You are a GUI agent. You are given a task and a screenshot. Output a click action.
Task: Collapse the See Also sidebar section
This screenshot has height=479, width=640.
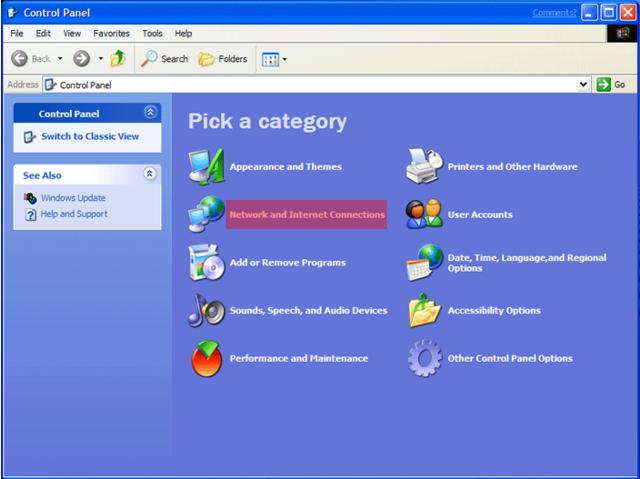click(x=150, y=174)
